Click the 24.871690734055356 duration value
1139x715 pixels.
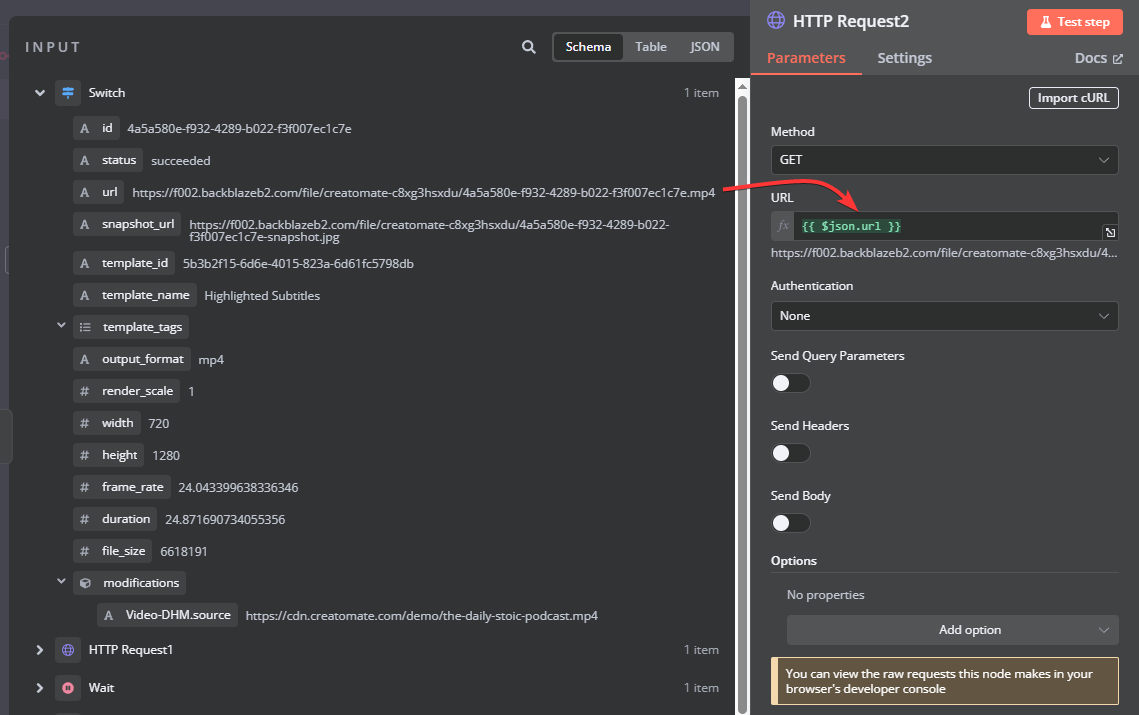pyautogui.click(x=225, y=520)
